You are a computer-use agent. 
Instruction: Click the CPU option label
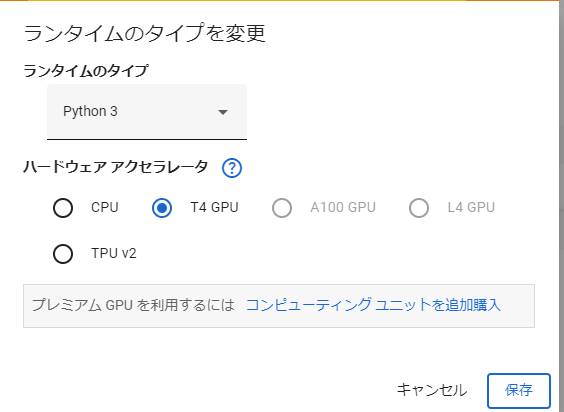click(105, 208)
